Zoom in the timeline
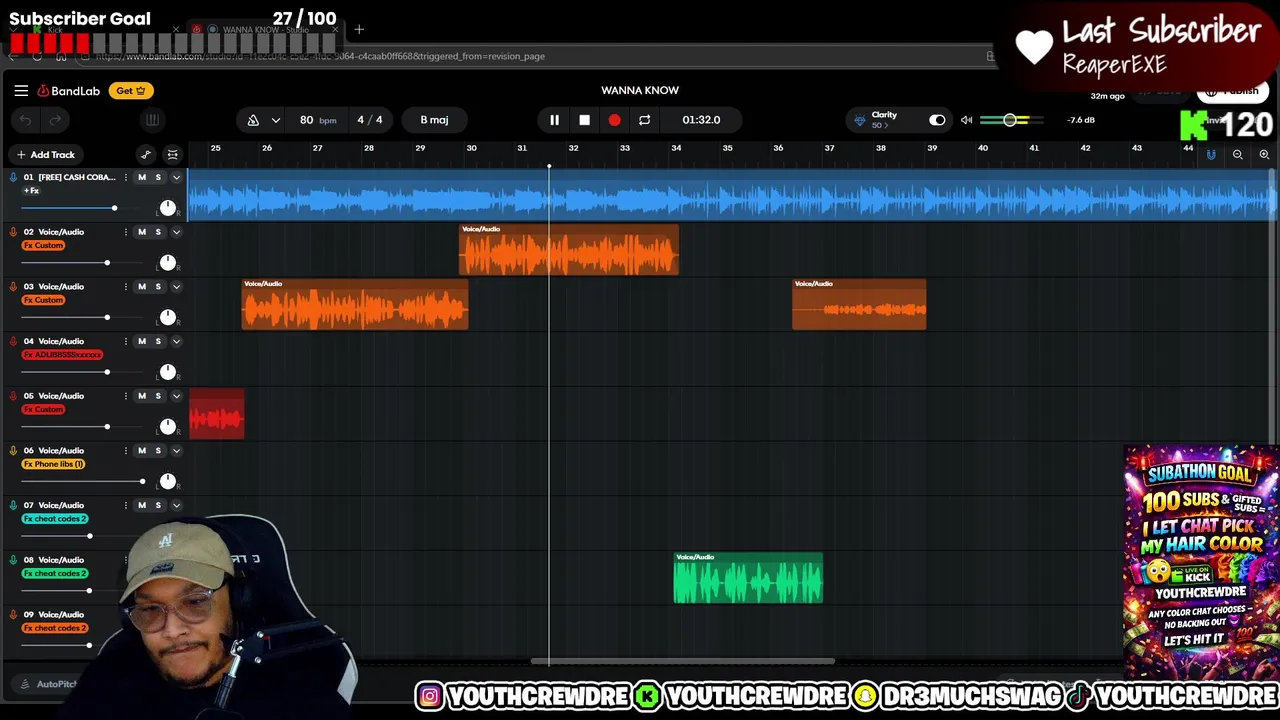 (x=1264, y=154)
